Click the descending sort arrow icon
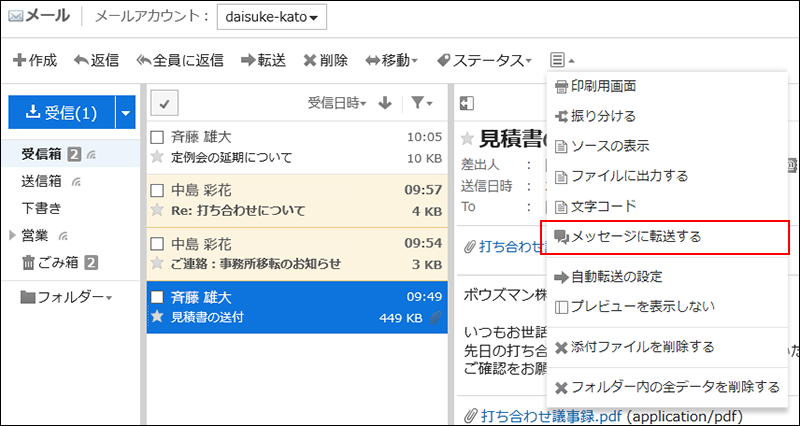 click(x=385, y=104)
